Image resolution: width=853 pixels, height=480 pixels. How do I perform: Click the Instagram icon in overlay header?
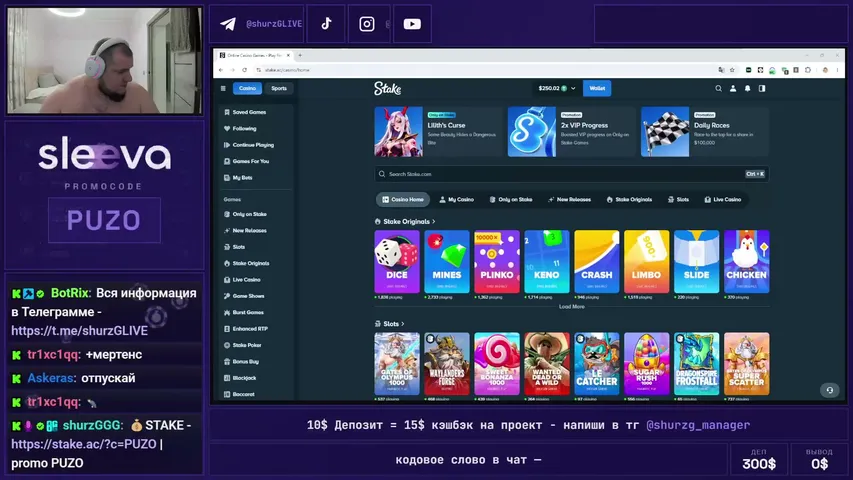pyautogui.click(x=367, y=24)
